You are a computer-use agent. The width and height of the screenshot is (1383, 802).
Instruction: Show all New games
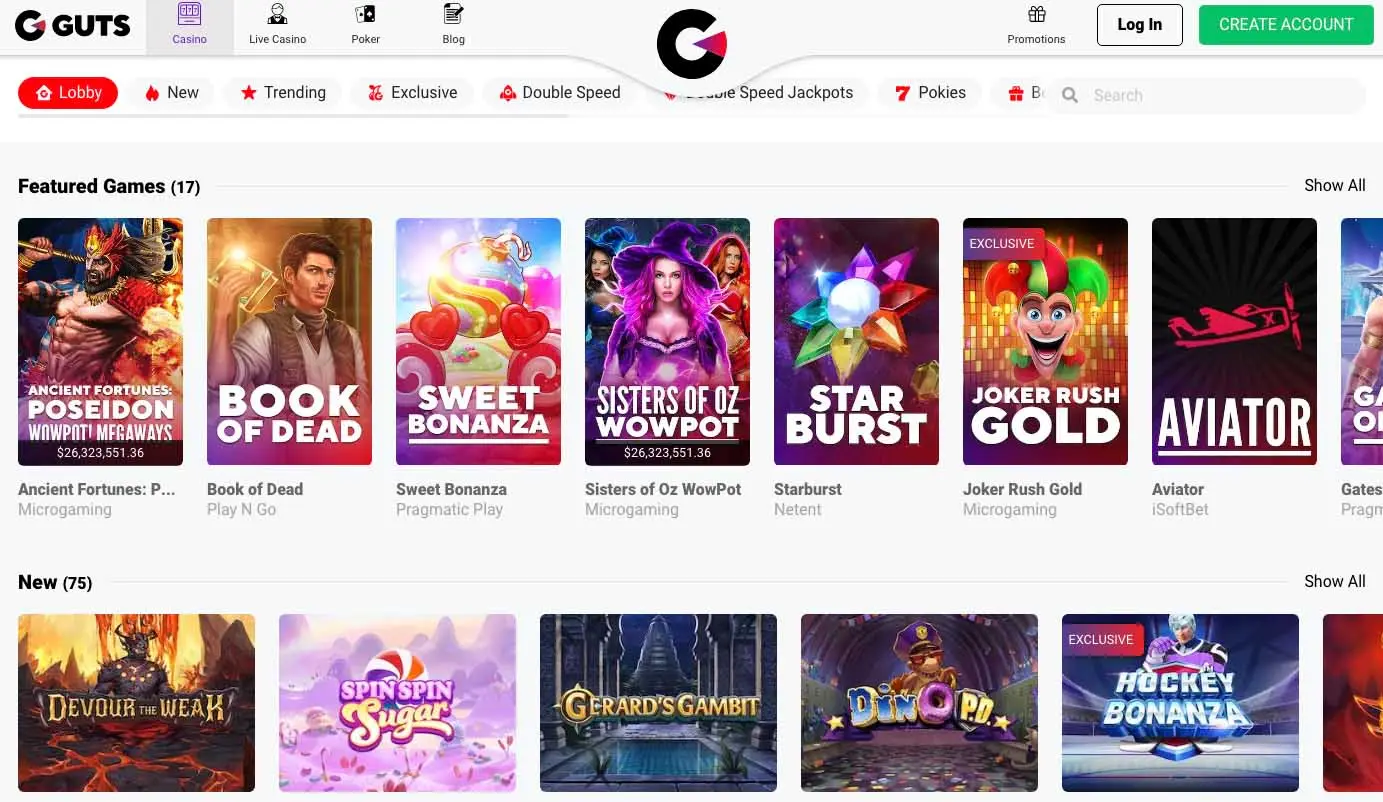pos(1334,582)
